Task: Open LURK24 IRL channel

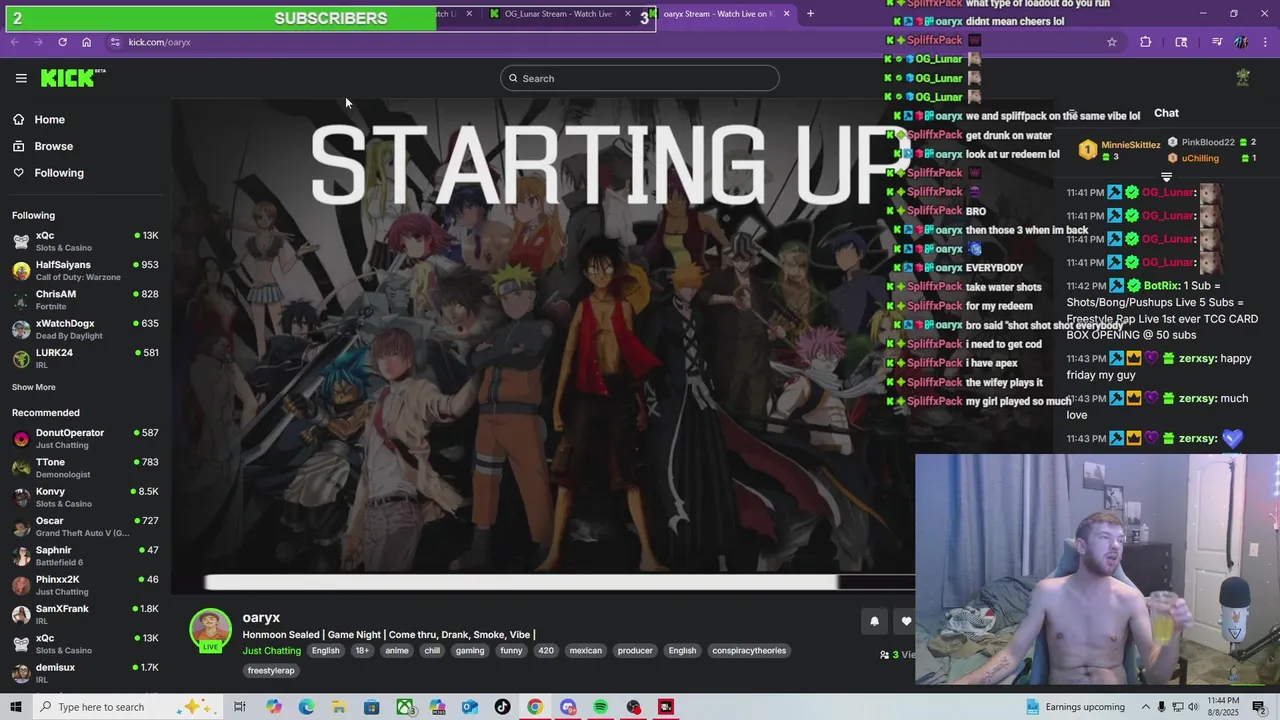Action: tap(85, 358)
